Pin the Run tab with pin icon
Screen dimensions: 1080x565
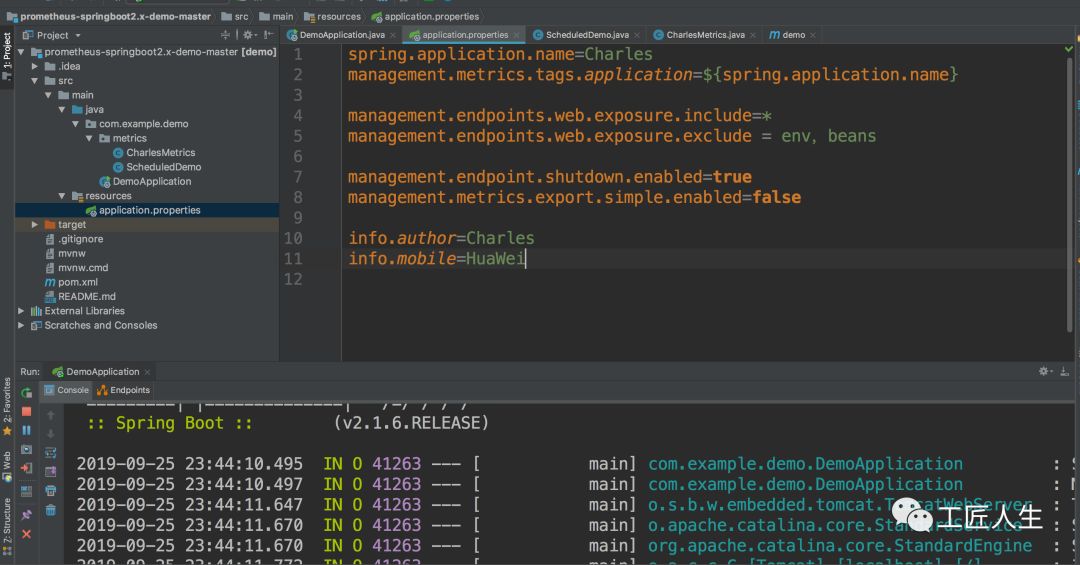(x=27, y=514)
